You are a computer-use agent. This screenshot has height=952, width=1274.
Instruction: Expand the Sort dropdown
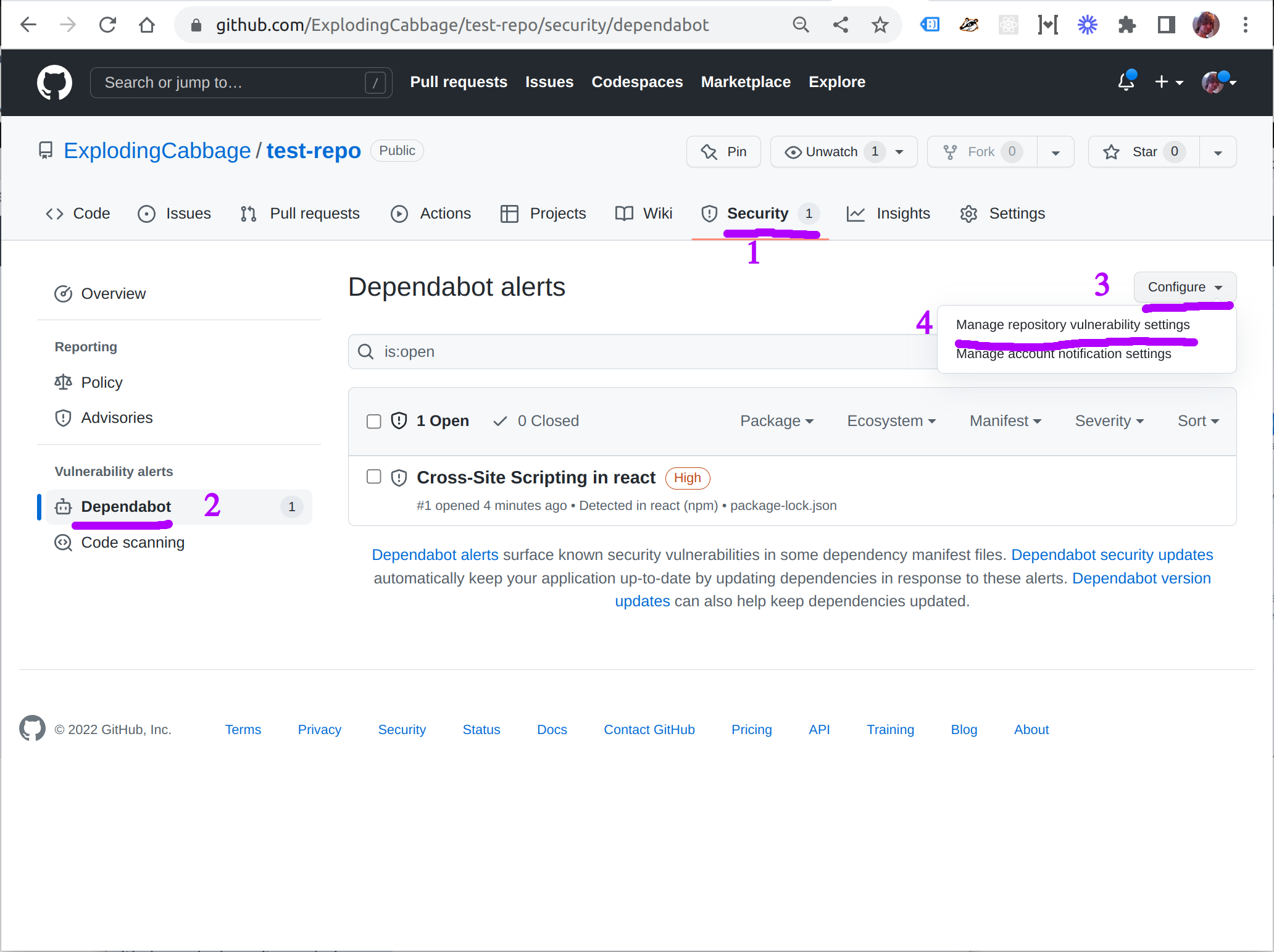pos(1198,421)
